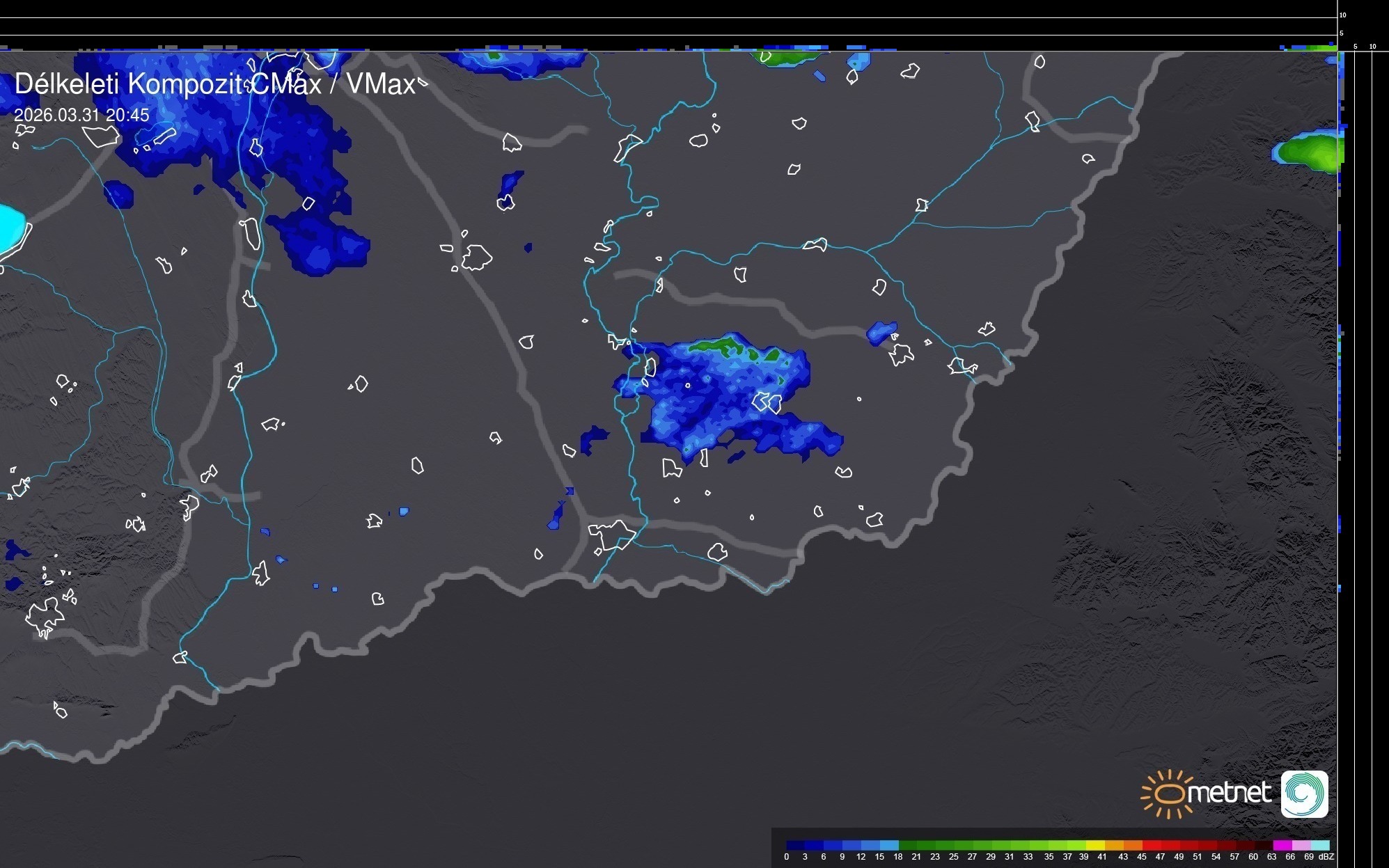1389x868 pixels.
Task: Click the dBZ unit label
Action: click(1326, 857)
